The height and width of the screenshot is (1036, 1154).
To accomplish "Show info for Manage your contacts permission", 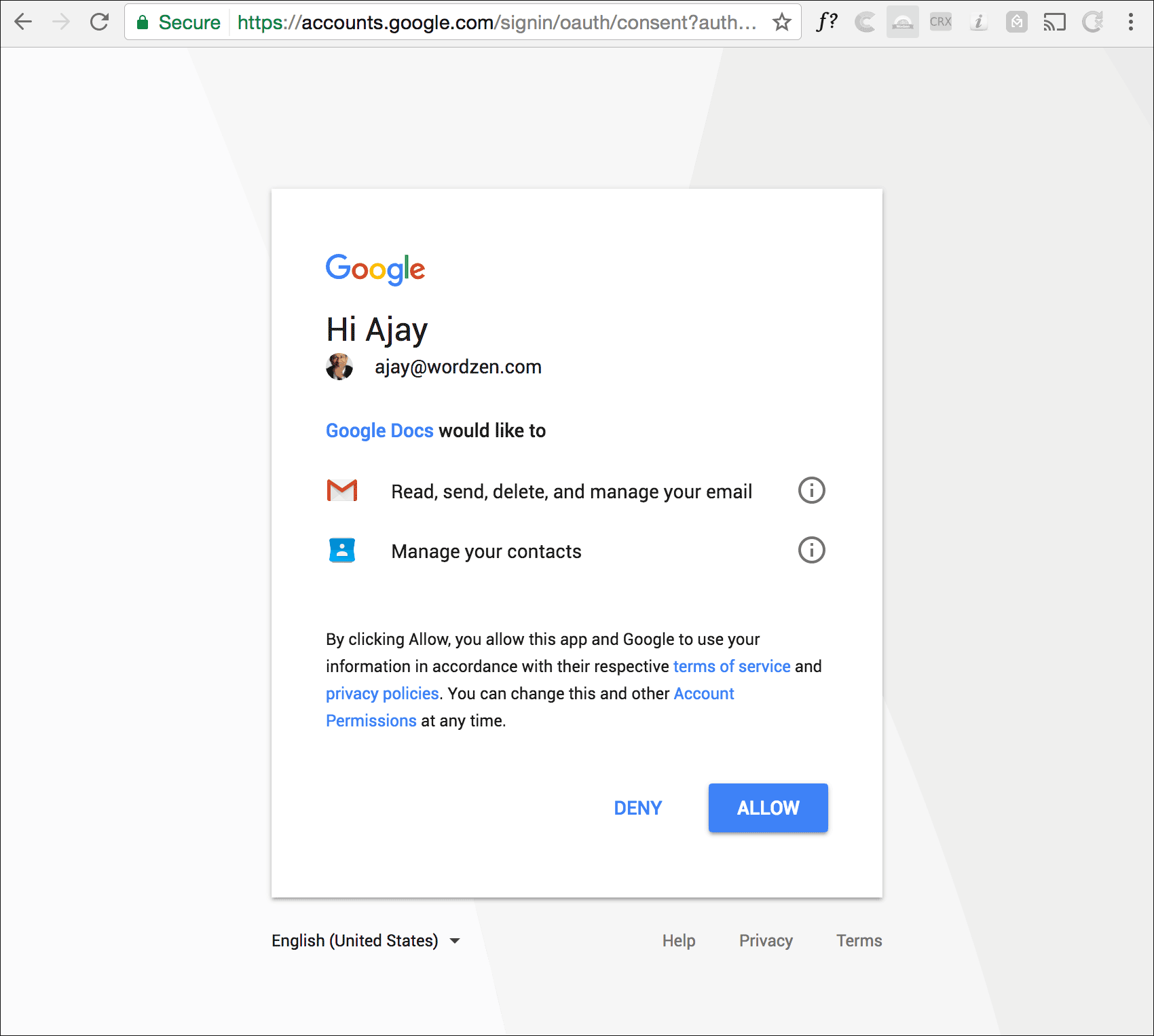I will 811,550.
